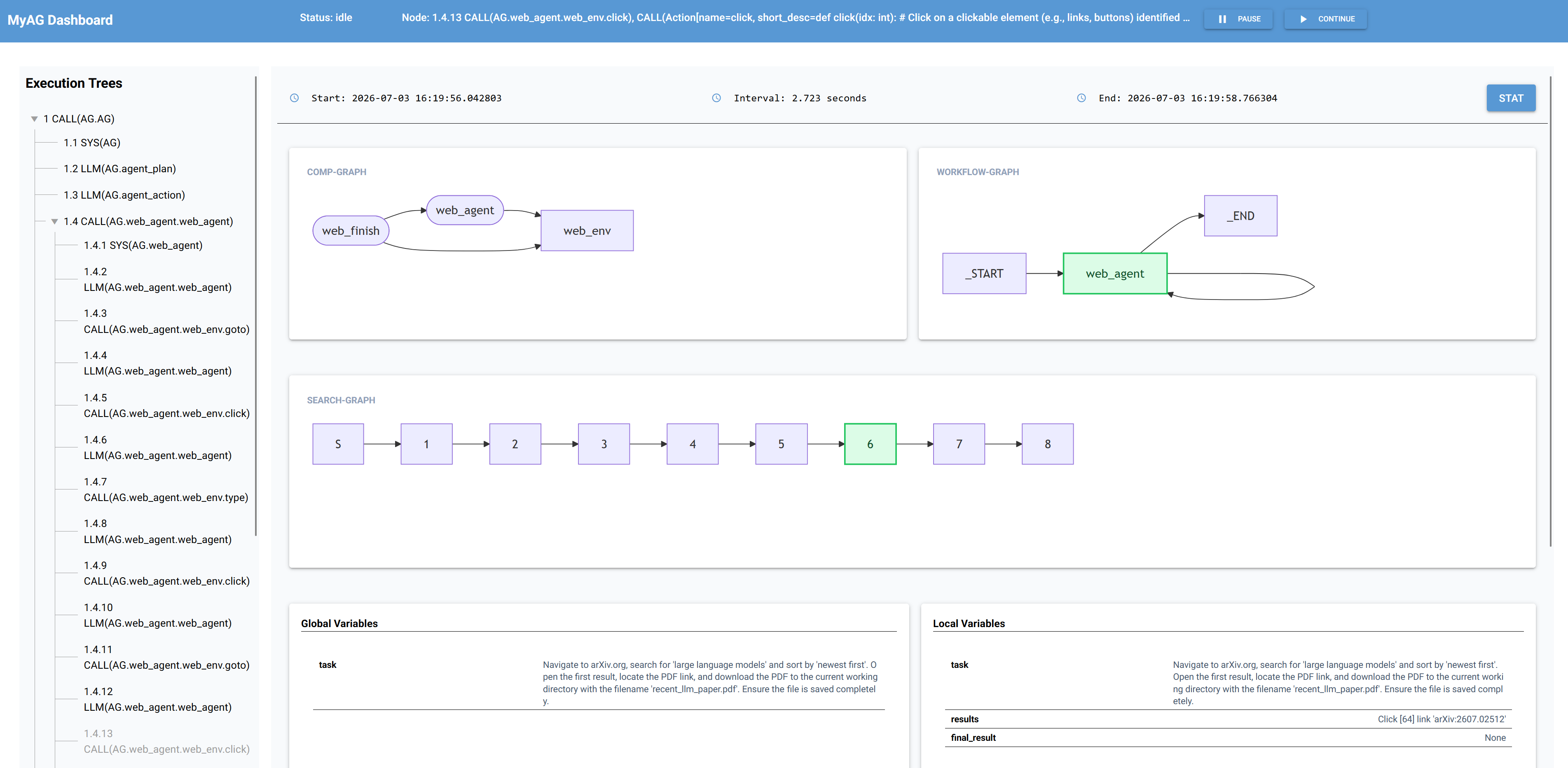Select tree item 1.4.6 LLM web_agent
Image resolution: width=1568 pixels, height=768 pixels.
coord(158,448)
